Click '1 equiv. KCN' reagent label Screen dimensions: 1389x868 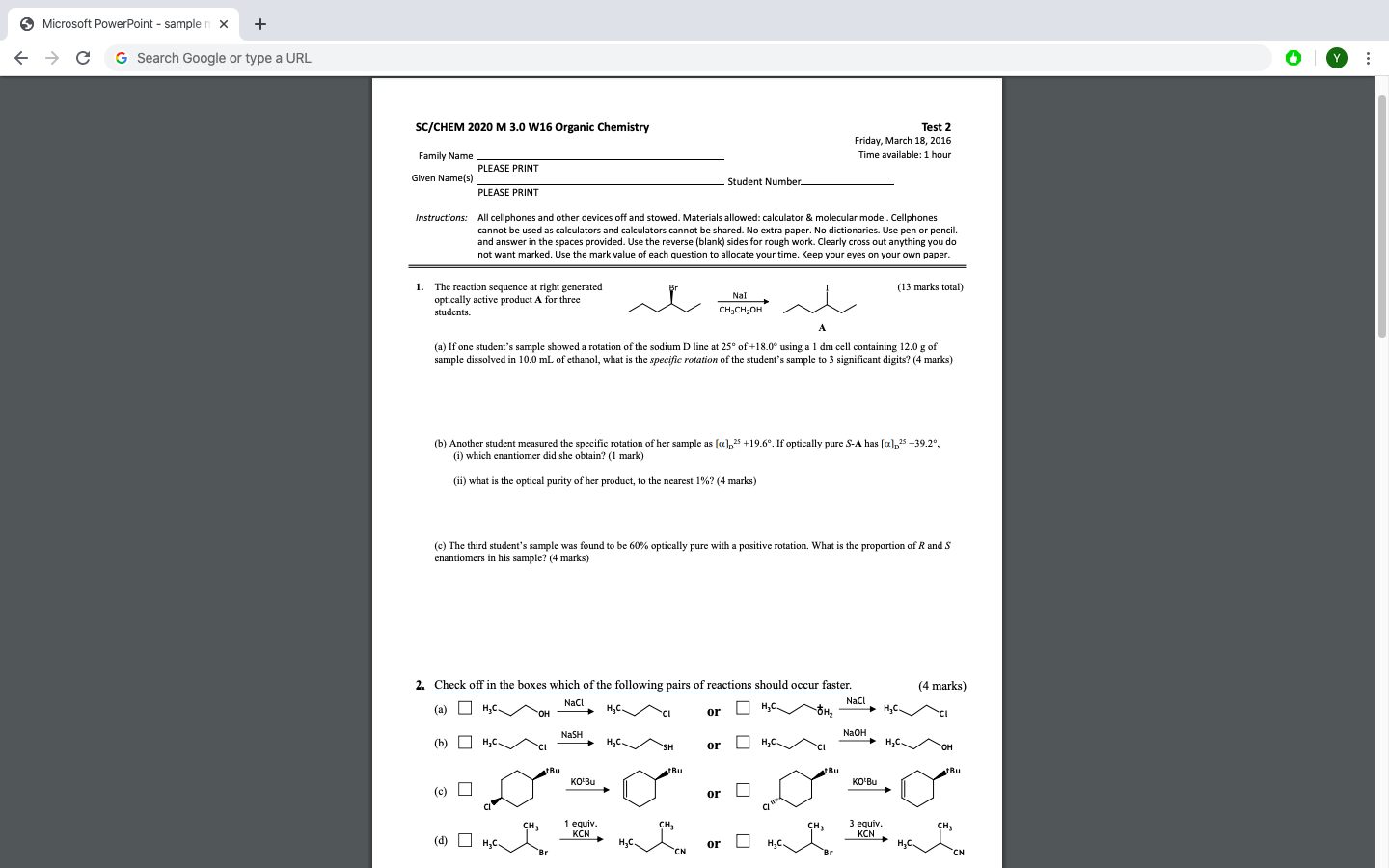click(x=581, y=828)
